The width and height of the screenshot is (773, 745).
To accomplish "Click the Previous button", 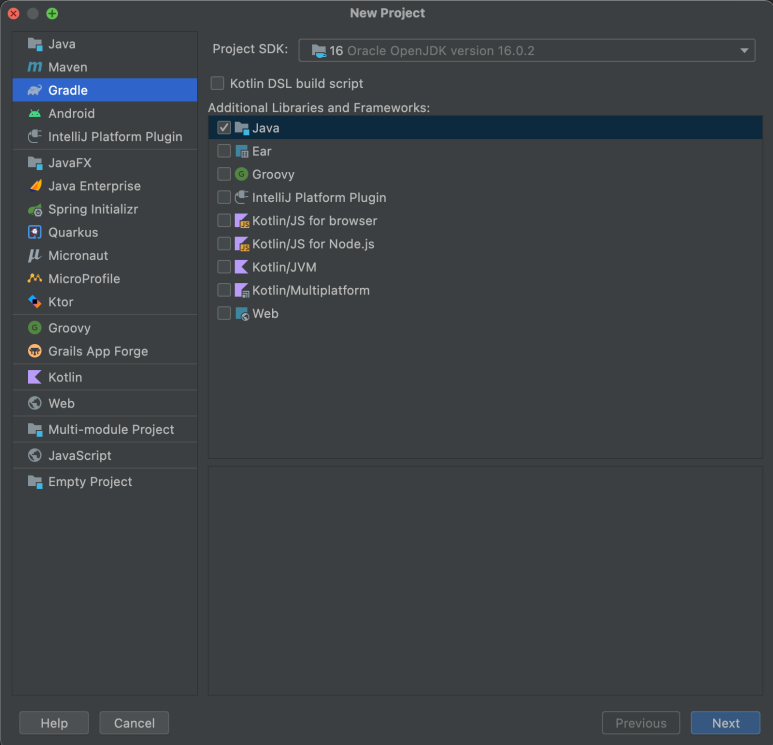I will coord(641,723).
